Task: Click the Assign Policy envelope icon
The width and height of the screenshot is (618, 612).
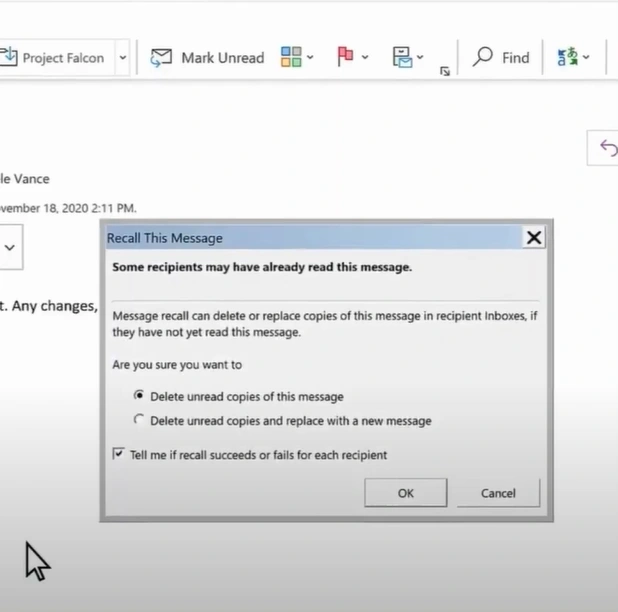Action: 402,57
